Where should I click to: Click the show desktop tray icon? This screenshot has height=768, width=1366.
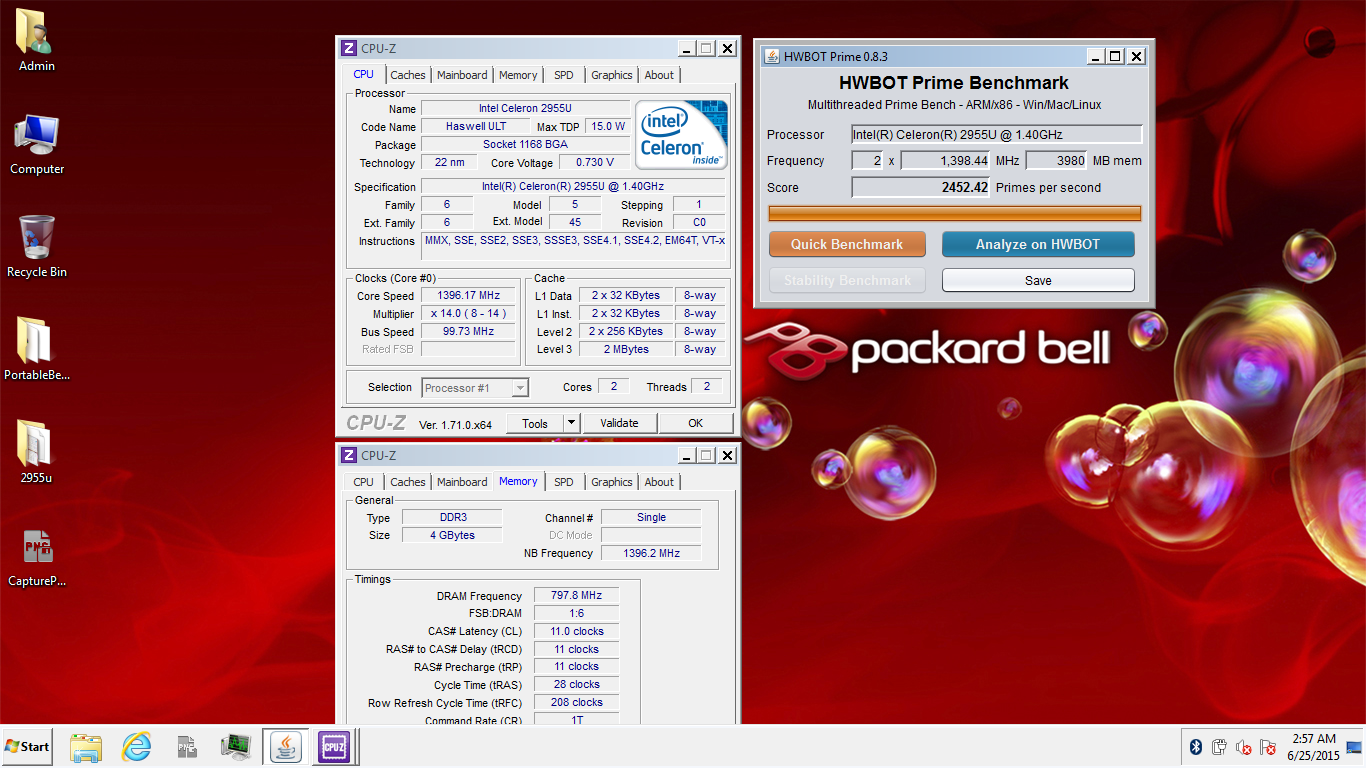[1354, 746]
